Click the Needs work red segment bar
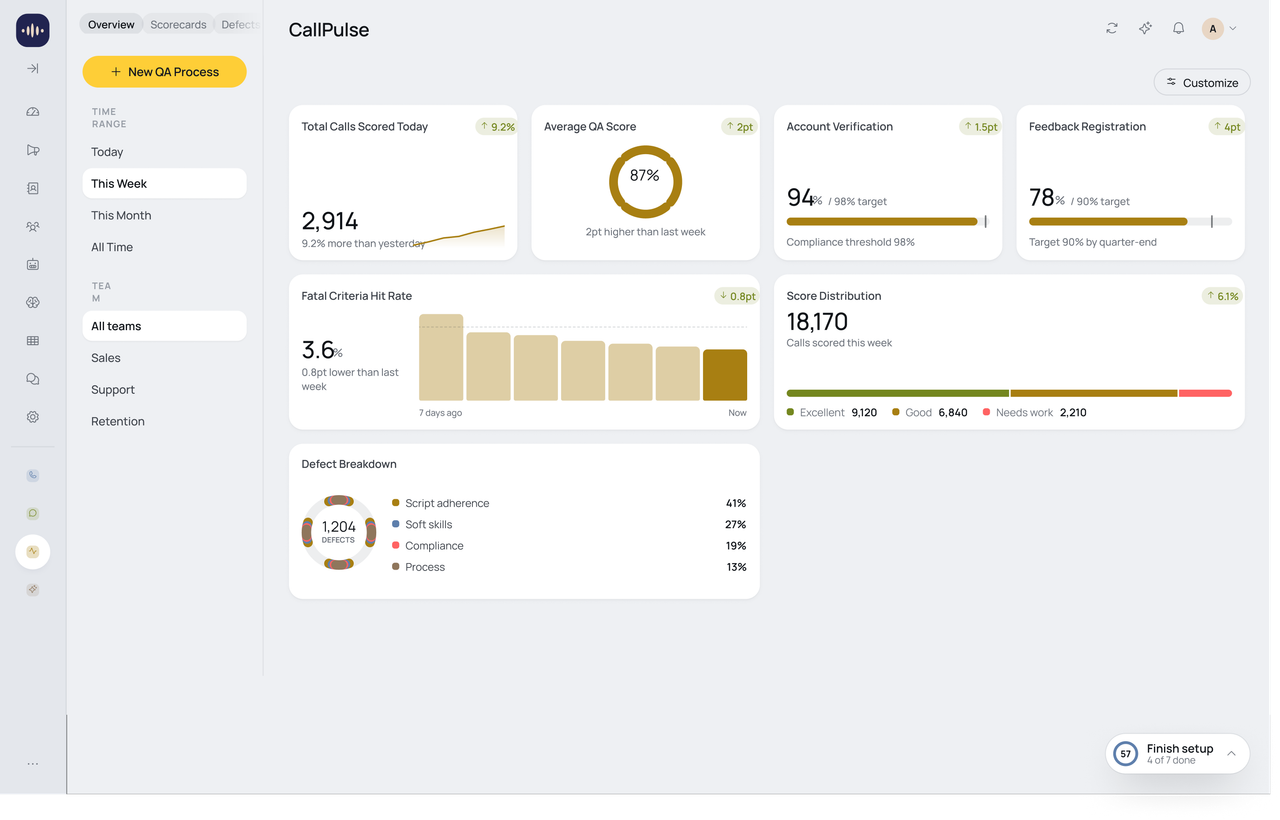This screenshot has width=1280, height=820. coord(1206,394)
